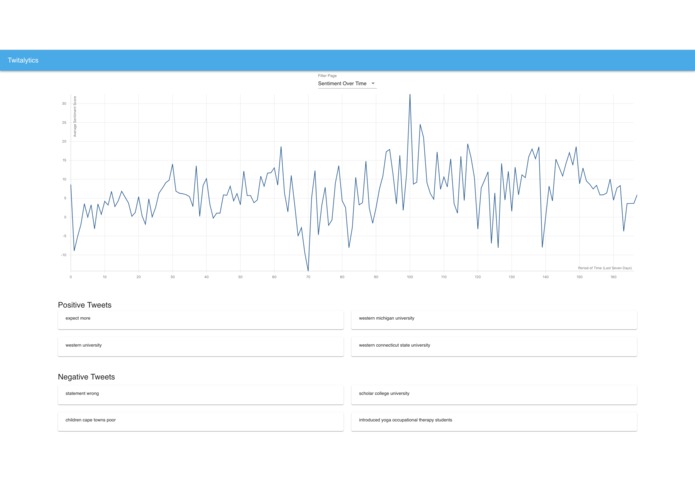
Task: Click x-axis tick label 70
Action: [308, 277]
